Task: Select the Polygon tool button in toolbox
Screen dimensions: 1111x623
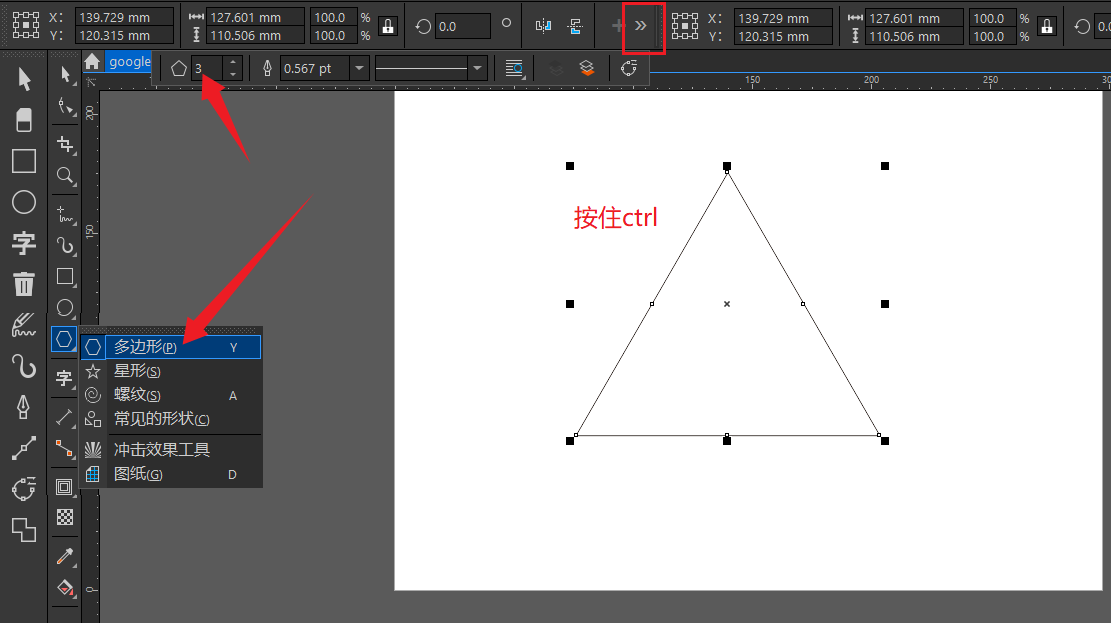Action: point(64,339)
